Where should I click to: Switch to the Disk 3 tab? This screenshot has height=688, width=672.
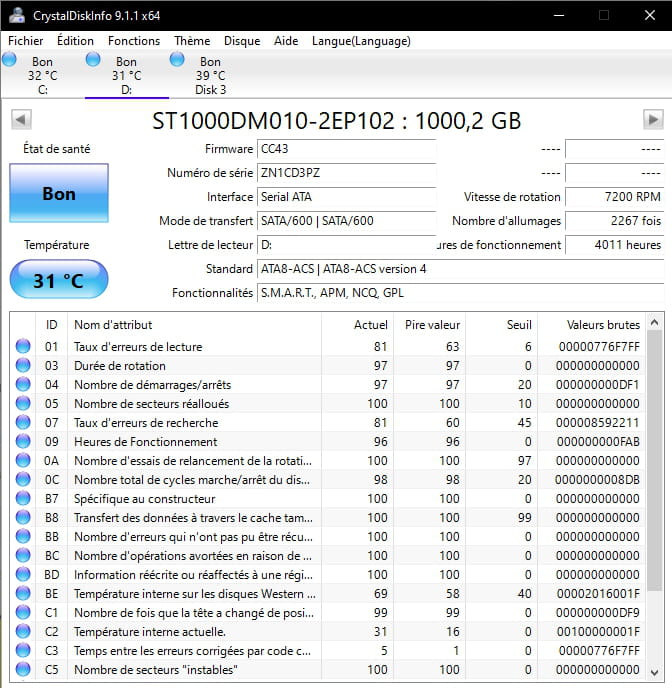210,75
